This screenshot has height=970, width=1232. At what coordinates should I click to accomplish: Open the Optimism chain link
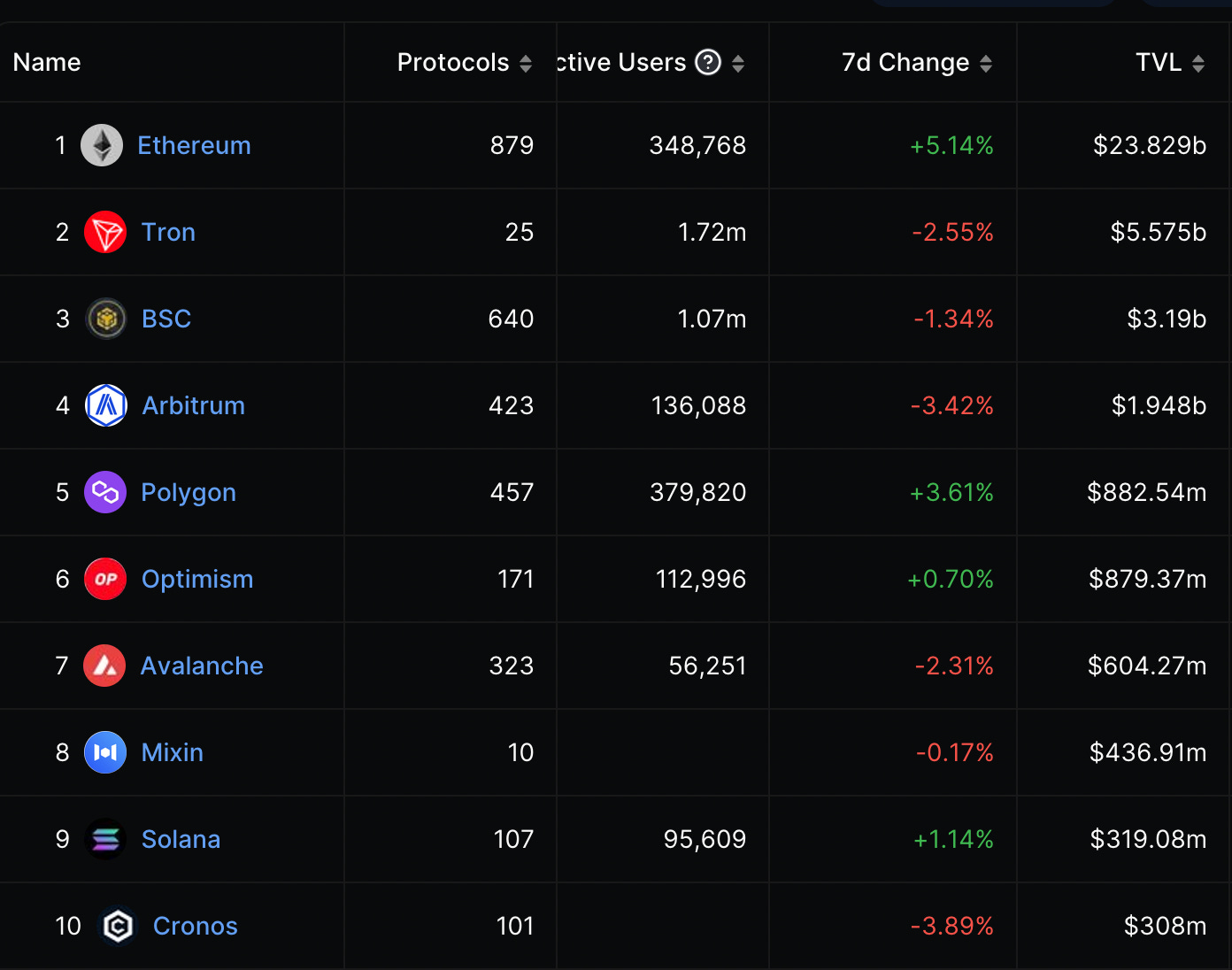pos(197,579)
